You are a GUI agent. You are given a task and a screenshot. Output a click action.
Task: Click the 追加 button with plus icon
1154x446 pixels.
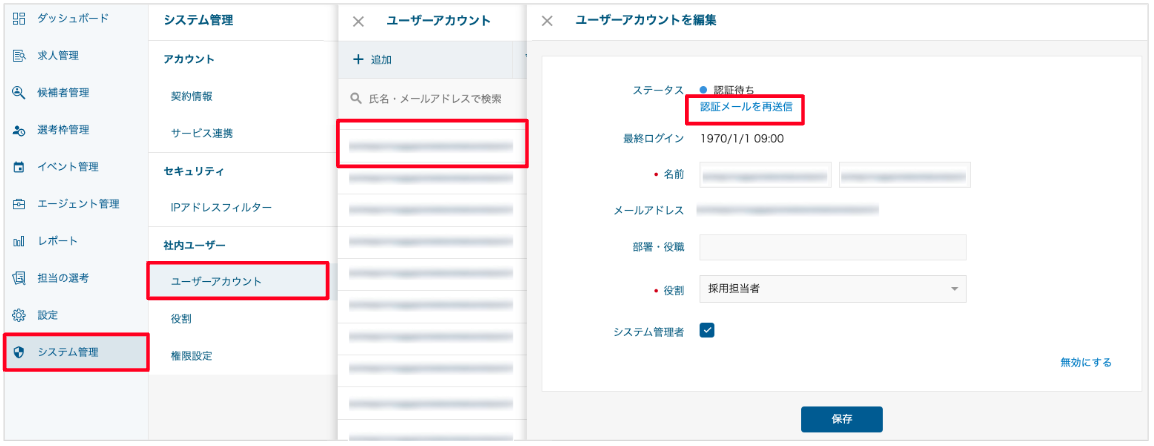(372, 60)
